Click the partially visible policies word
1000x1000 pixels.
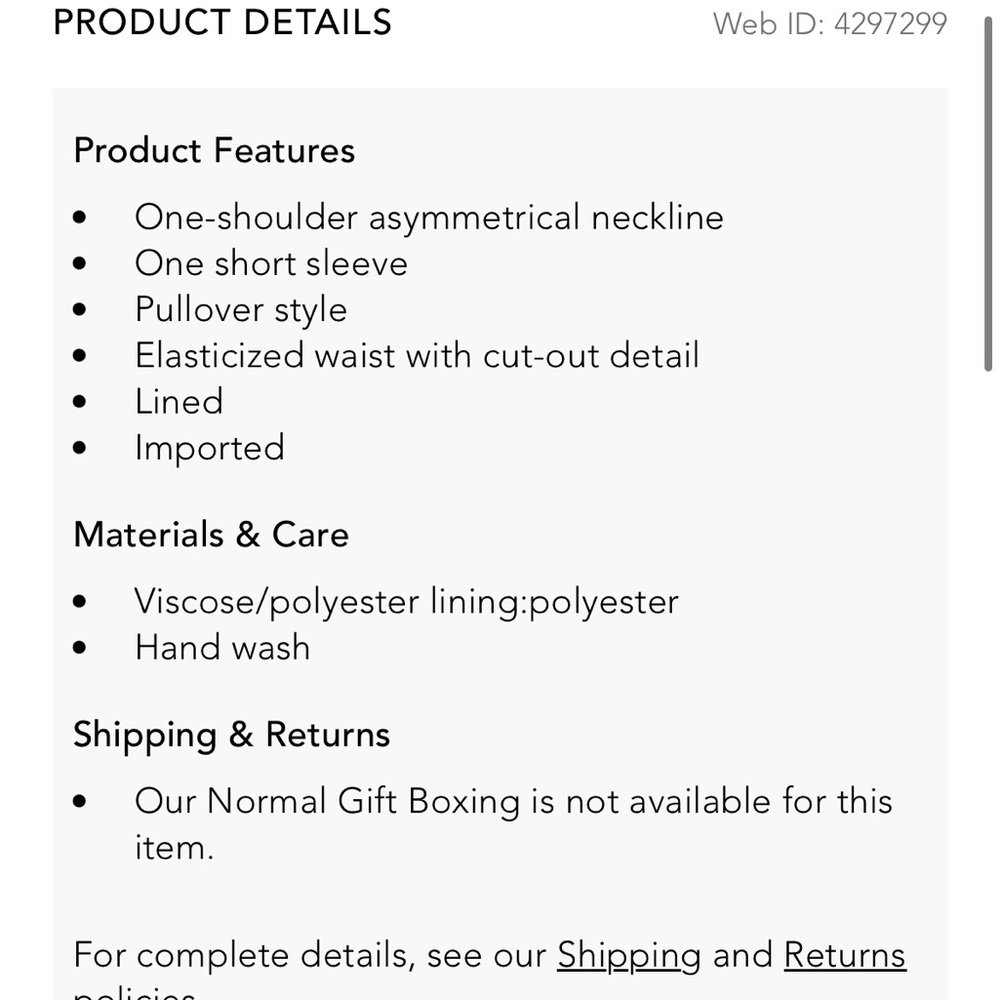click(135, 993)
